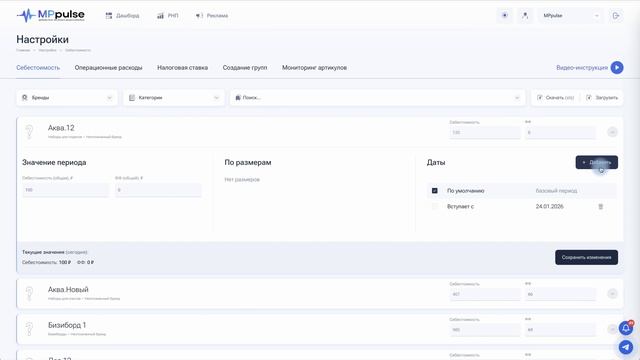Click the Бизиборд 1 row ФФ field
The image size is (640, 360).
pyautogui.click(x=560, y=329)
